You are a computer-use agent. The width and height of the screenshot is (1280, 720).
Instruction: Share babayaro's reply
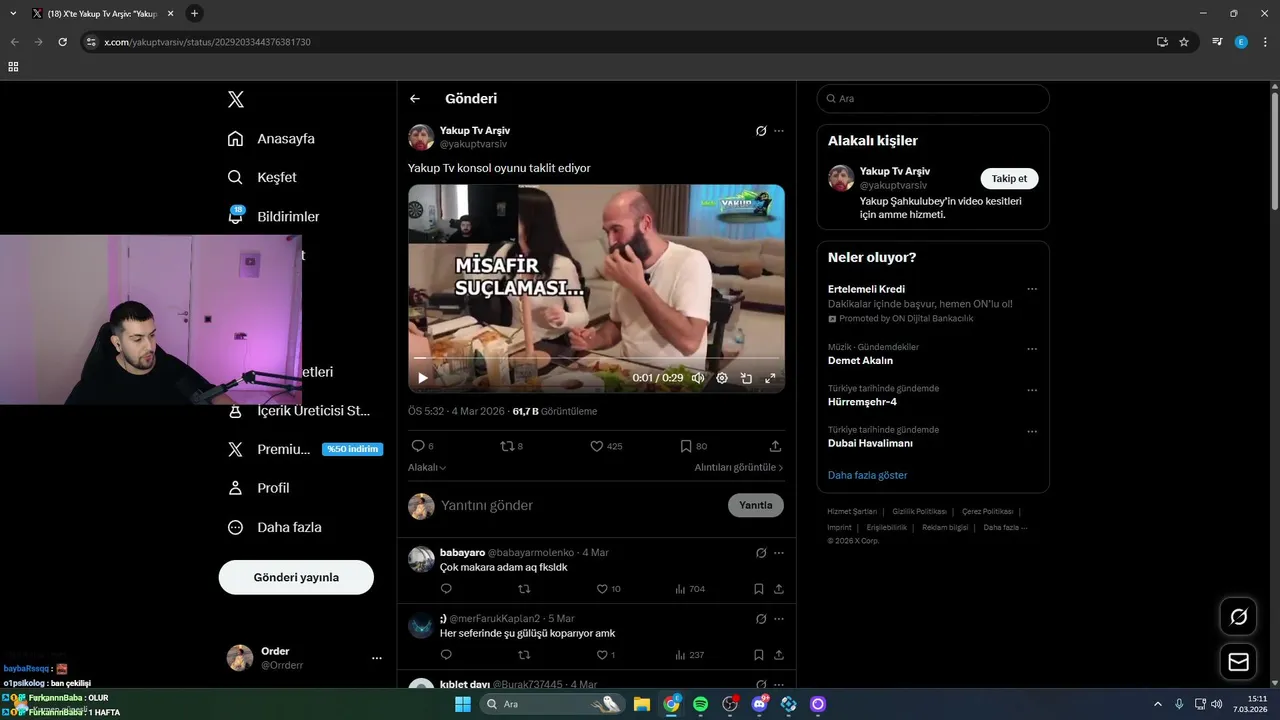point(779,589)
